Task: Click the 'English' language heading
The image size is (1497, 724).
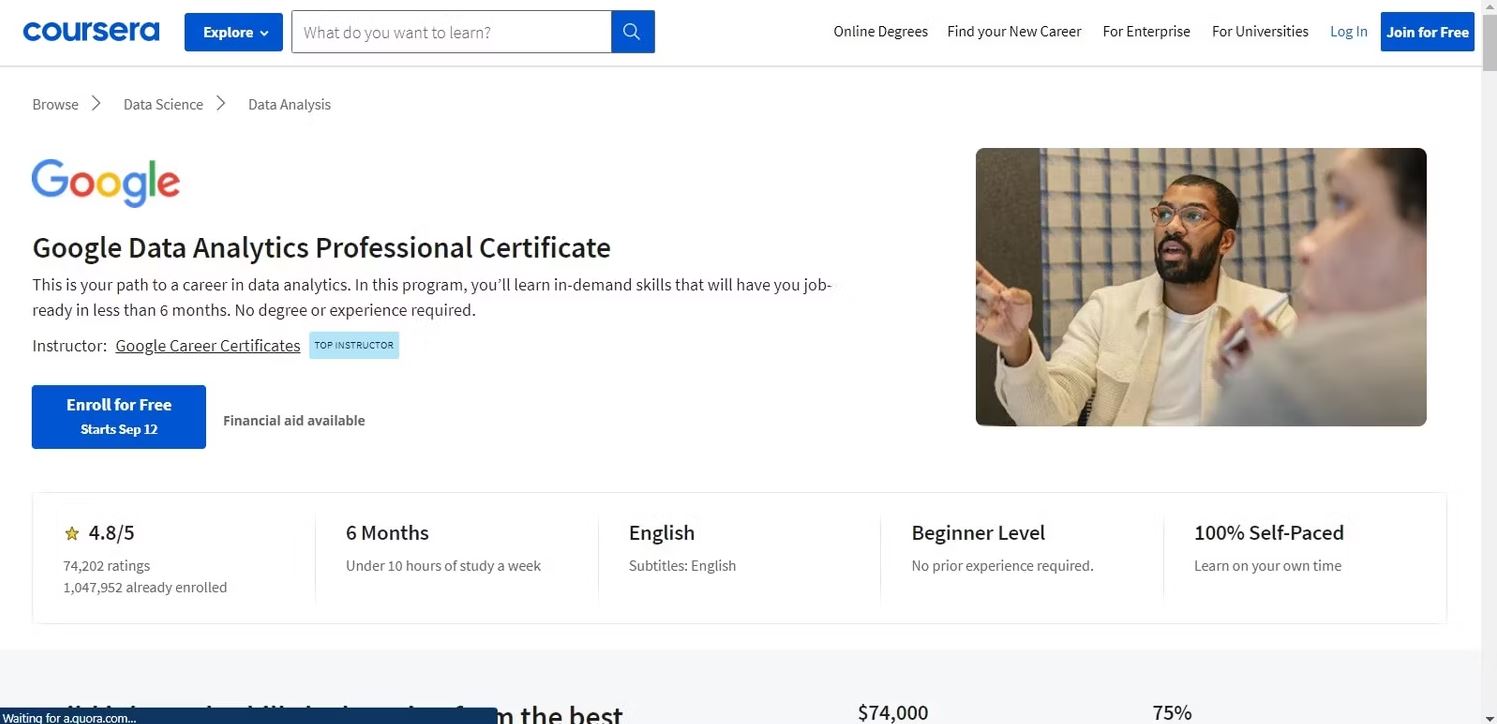Action: (x=662, y=533)
